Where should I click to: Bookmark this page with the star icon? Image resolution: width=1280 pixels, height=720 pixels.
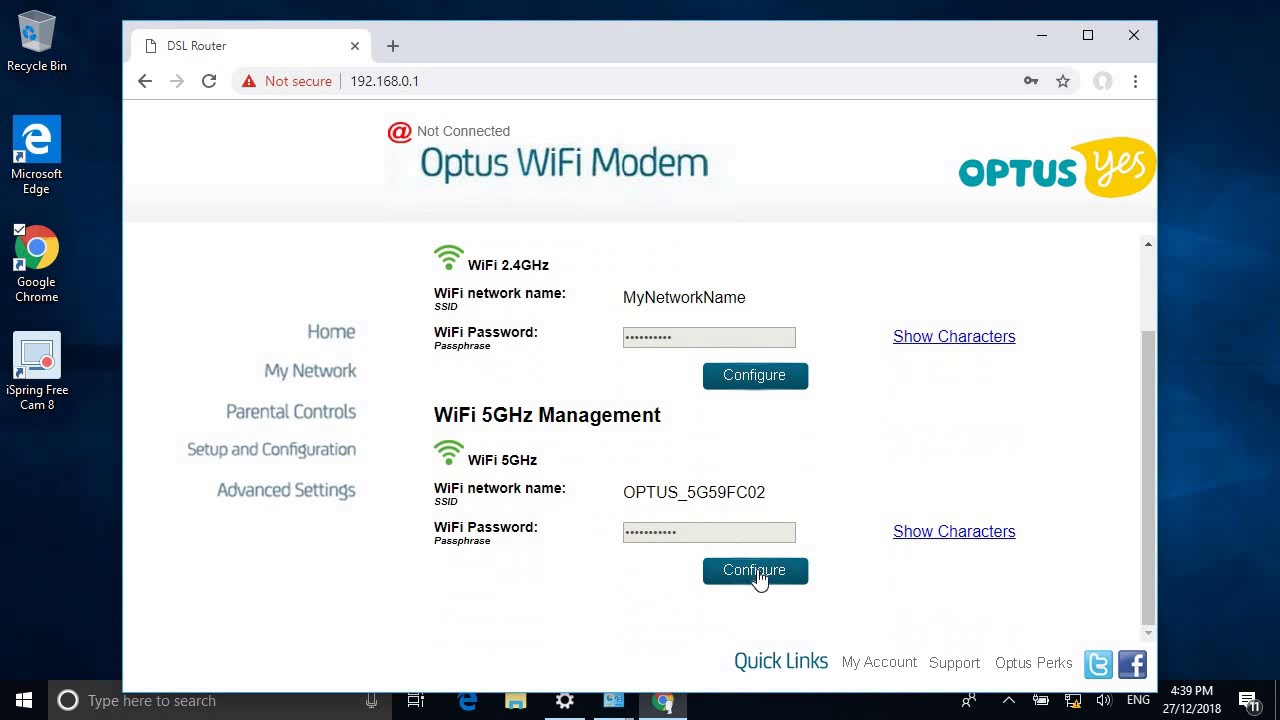tap(1063, 81)
